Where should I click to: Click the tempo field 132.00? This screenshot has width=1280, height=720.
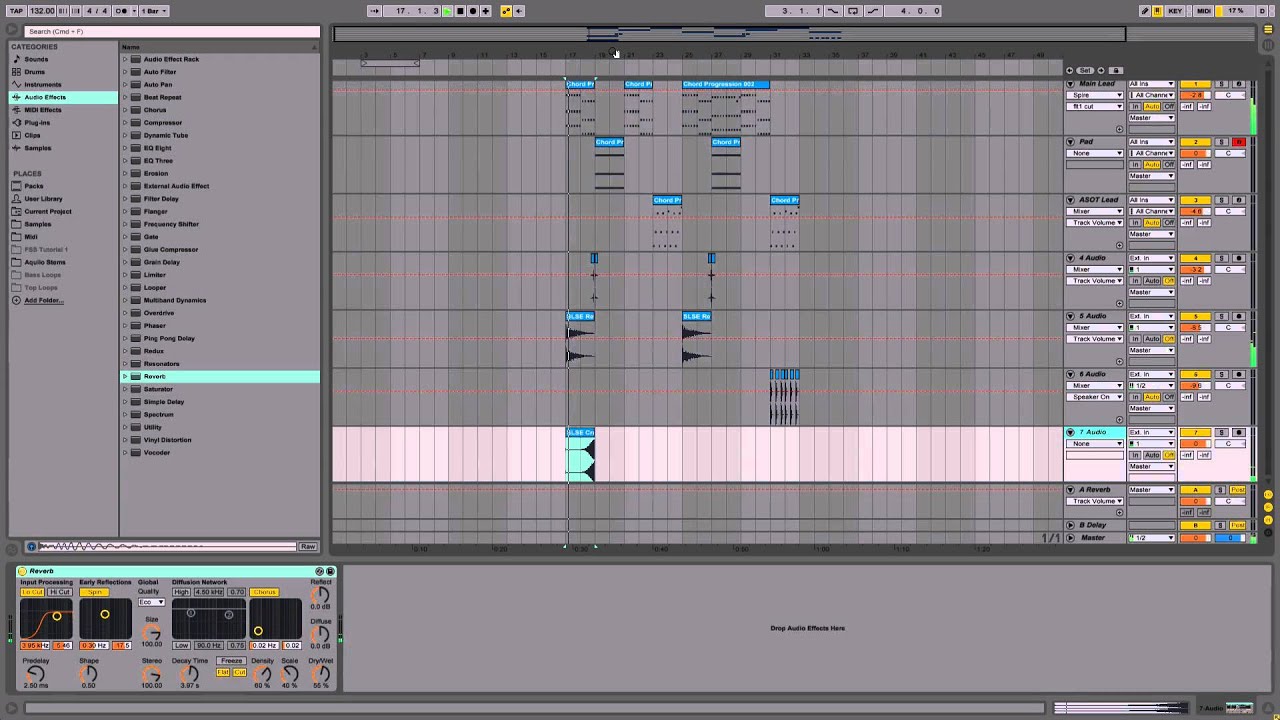pos(42,11)
